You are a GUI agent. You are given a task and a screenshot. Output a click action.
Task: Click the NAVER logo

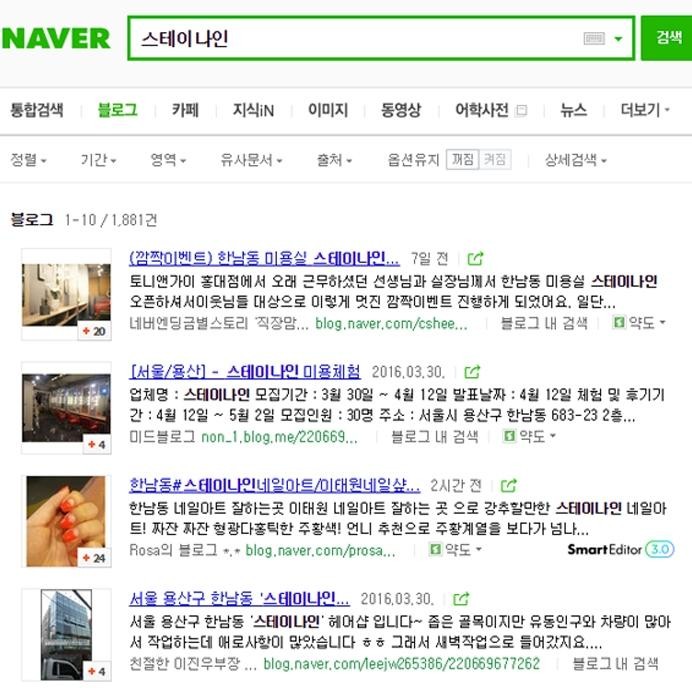(56, 38)
